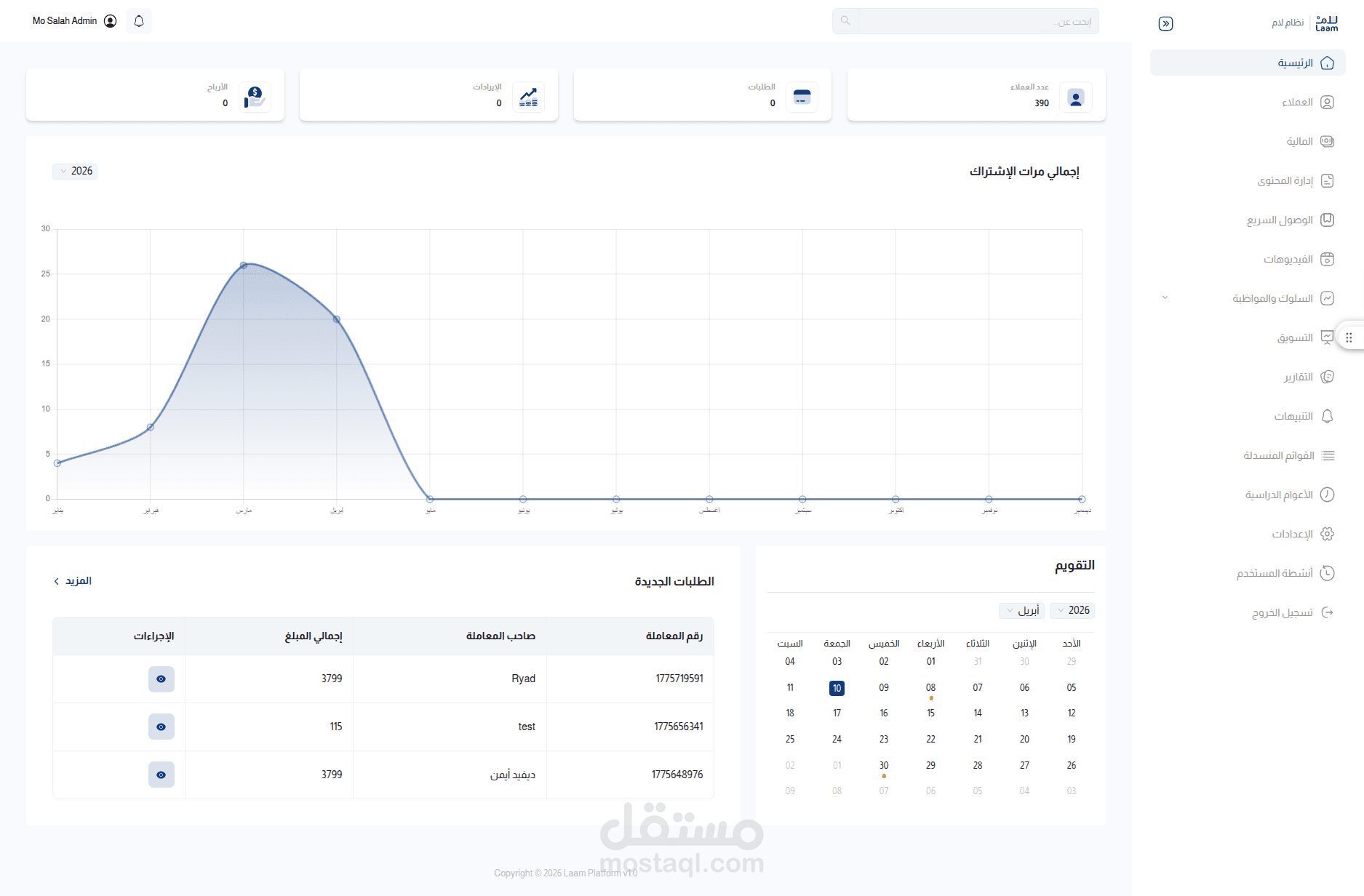Open the chart's 2026 year dropdown

75,172
